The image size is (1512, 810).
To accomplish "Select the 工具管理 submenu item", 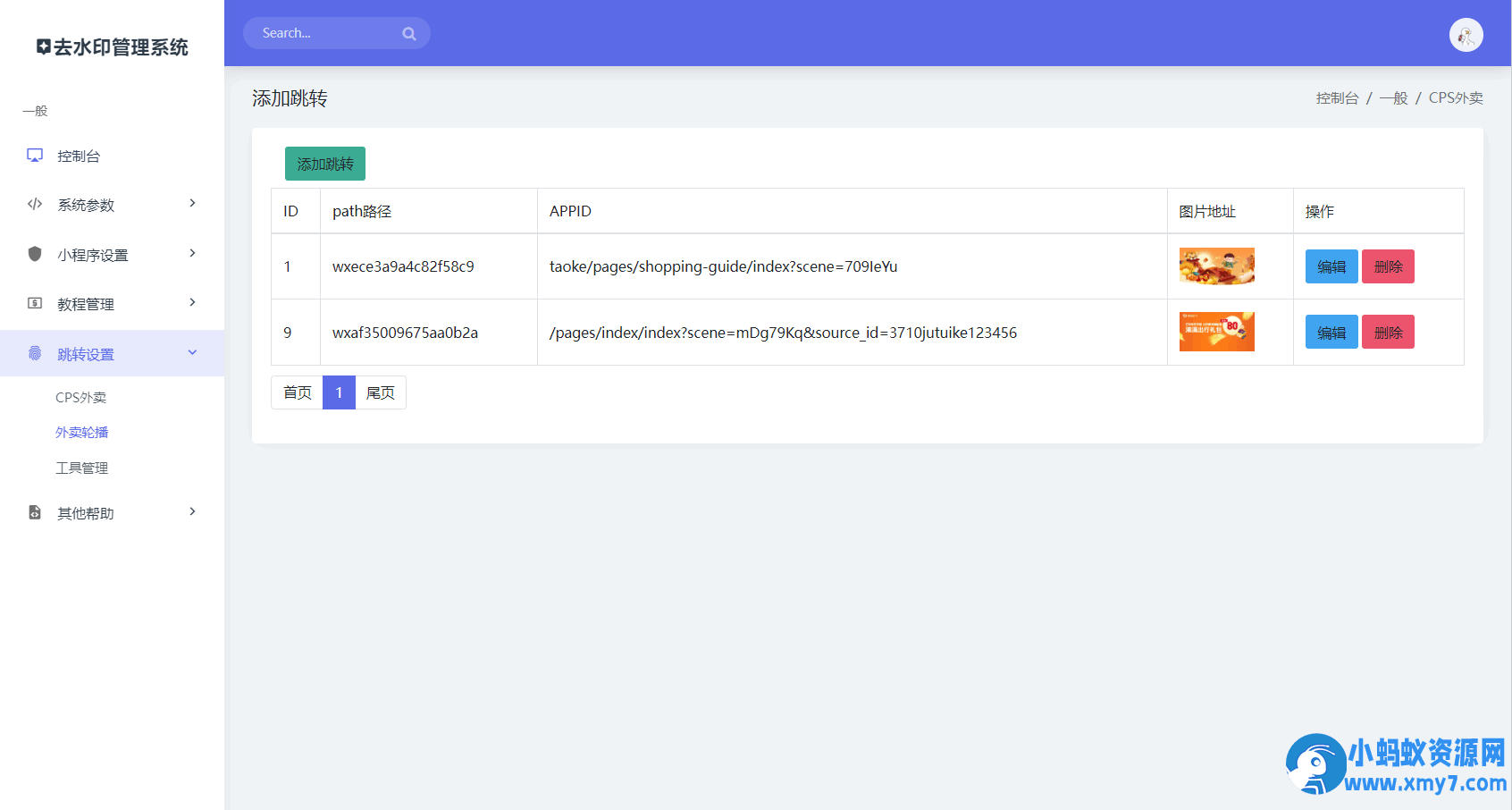I will click(81, 468).
